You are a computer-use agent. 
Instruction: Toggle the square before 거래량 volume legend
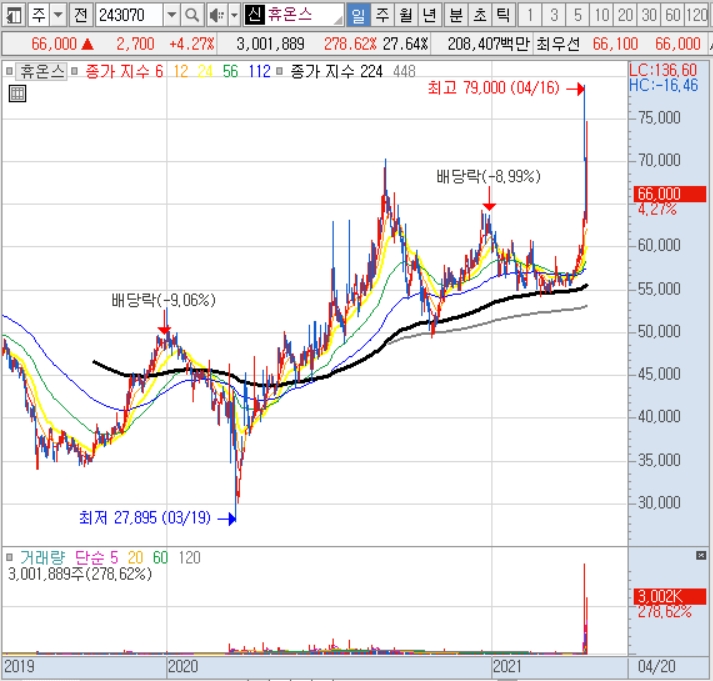click(x=9, y=557)
